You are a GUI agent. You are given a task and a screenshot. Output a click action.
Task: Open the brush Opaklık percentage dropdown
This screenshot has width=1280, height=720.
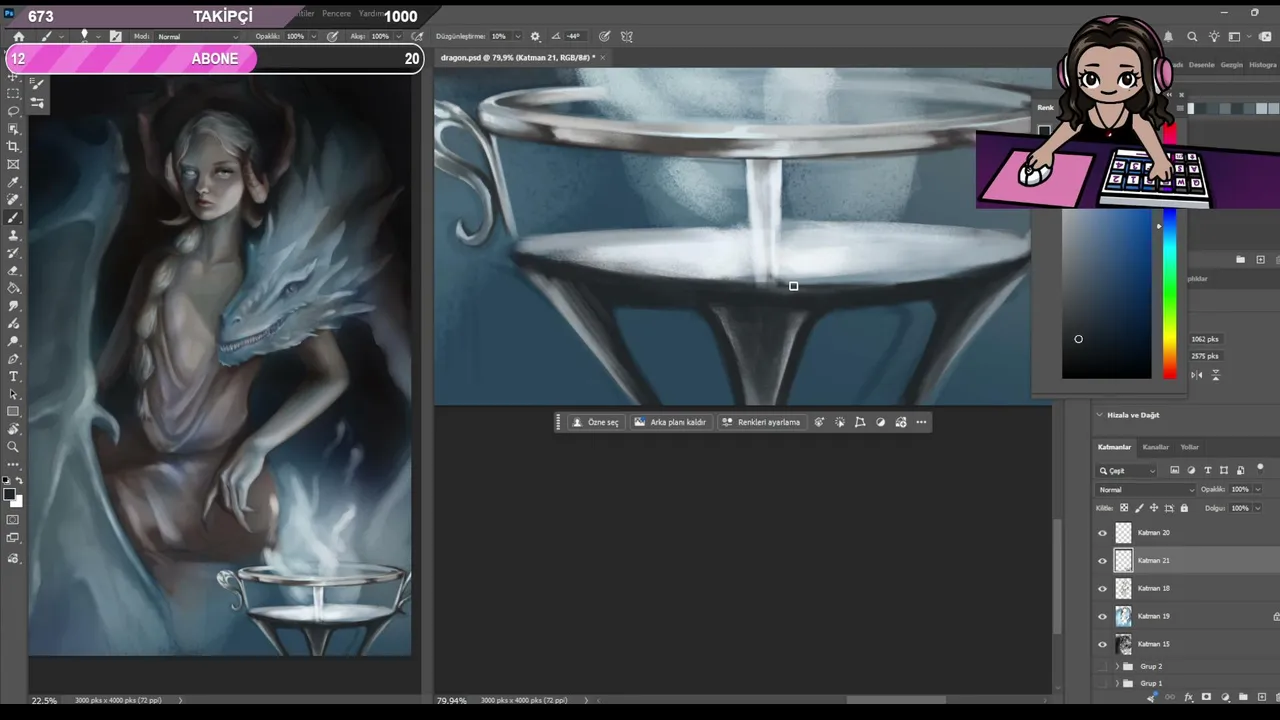[315, 37]
